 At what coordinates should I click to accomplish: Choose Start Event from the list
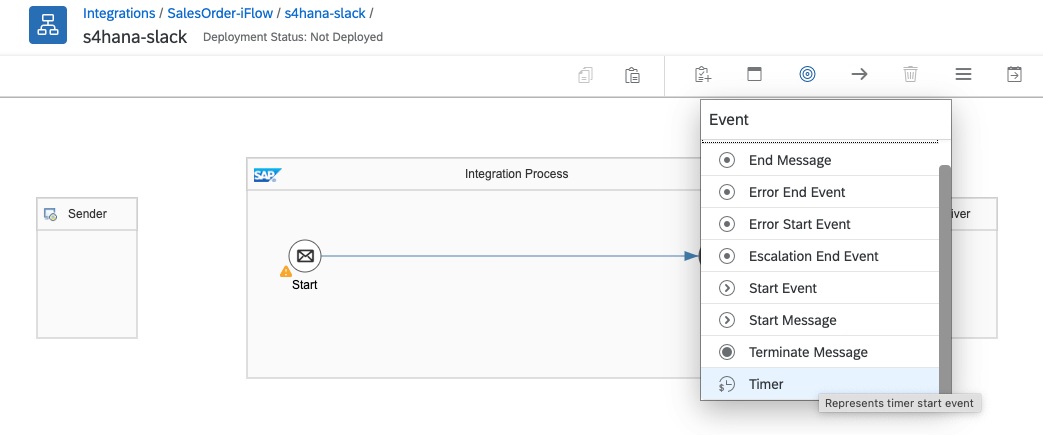tap(820, 288)
